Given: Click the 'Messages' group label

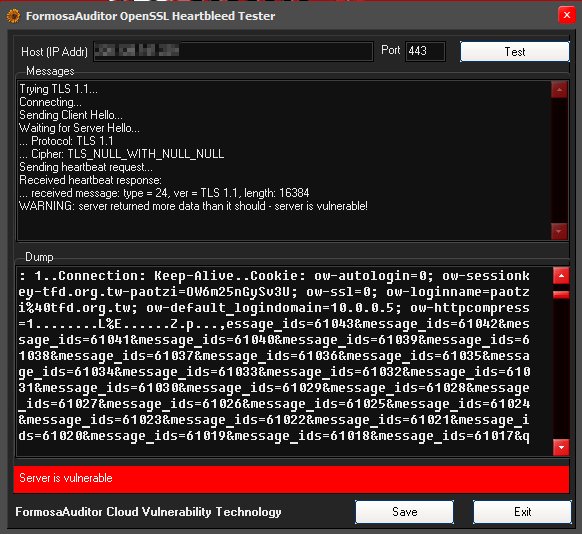Looking at the screenshot, I should pos(50,71).
